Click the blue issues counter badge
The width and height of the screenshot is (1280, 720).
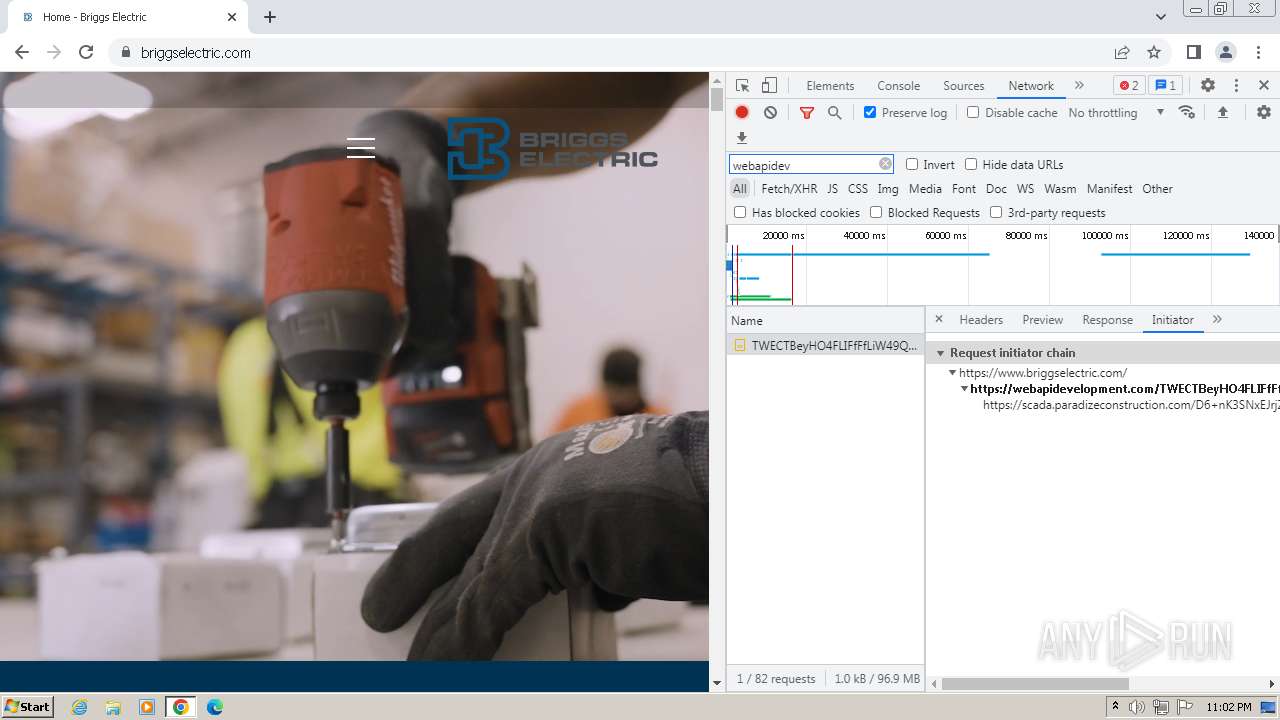coord(1164,86)
